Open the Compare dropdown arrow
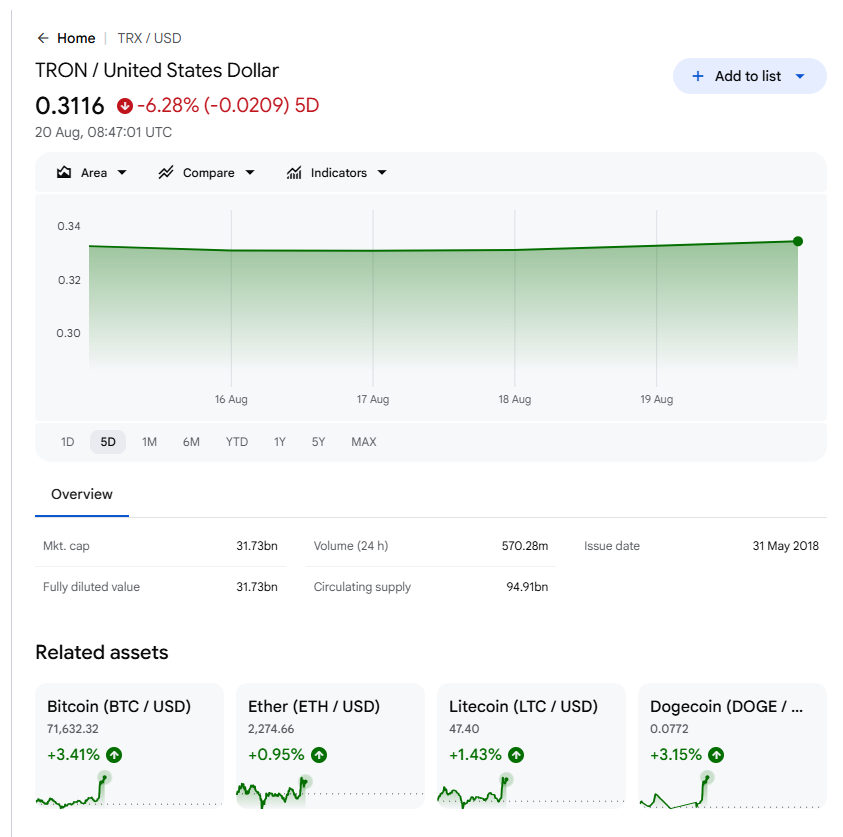Screen dimensions: 843x837 click(250, 173)
